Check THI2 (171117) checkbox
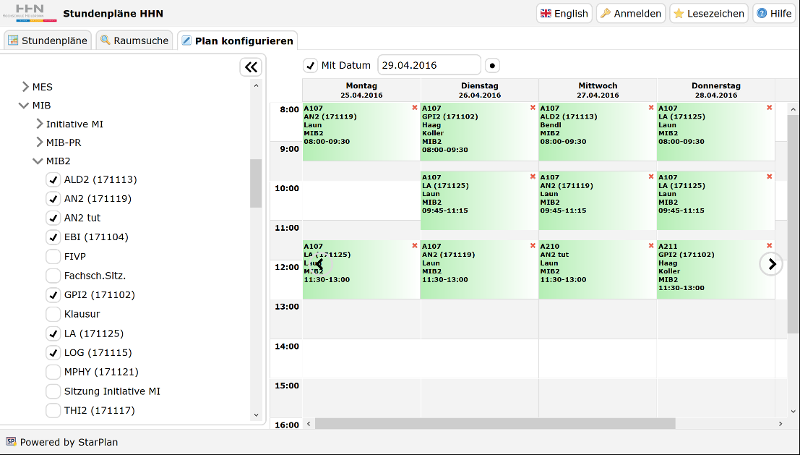This screenshot has height=455, width=800. click(x=53, y=410)
